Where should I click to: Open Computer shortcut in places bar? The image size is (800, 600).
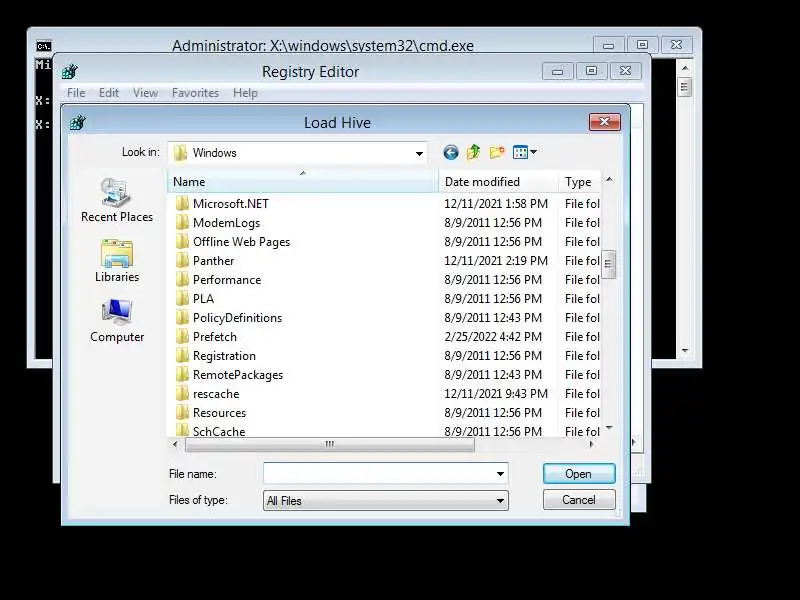click(x=117, y=321)
